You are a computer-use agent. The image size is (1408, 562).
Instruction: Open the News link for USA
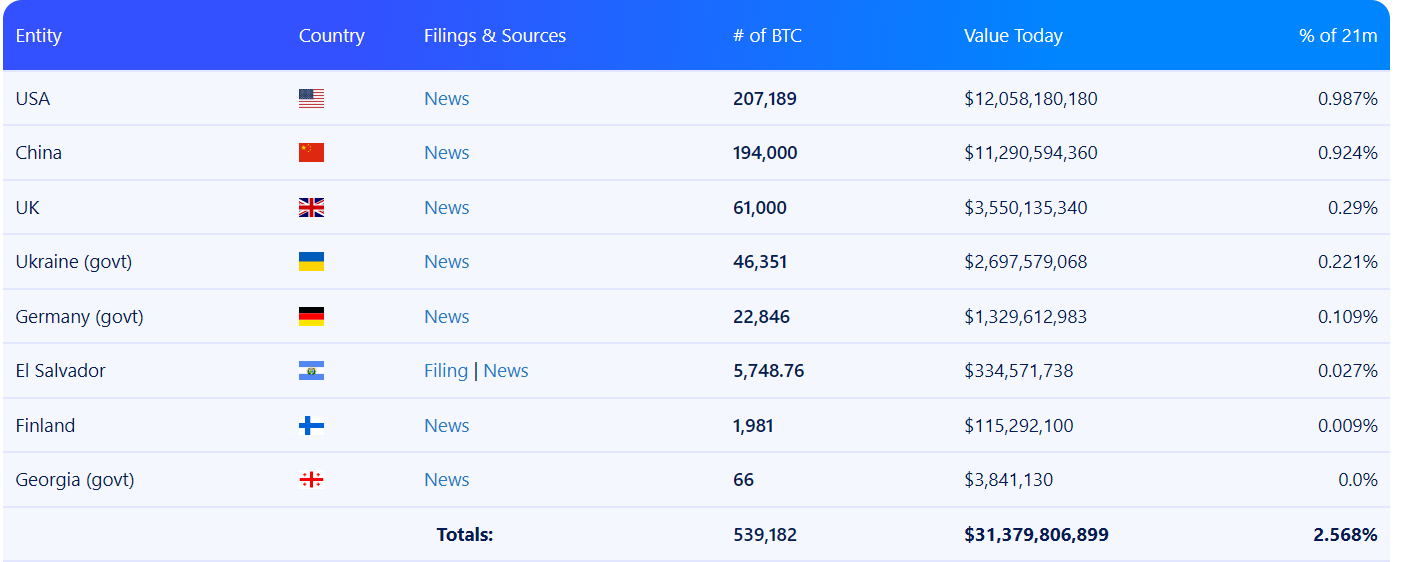coord(446,99)
